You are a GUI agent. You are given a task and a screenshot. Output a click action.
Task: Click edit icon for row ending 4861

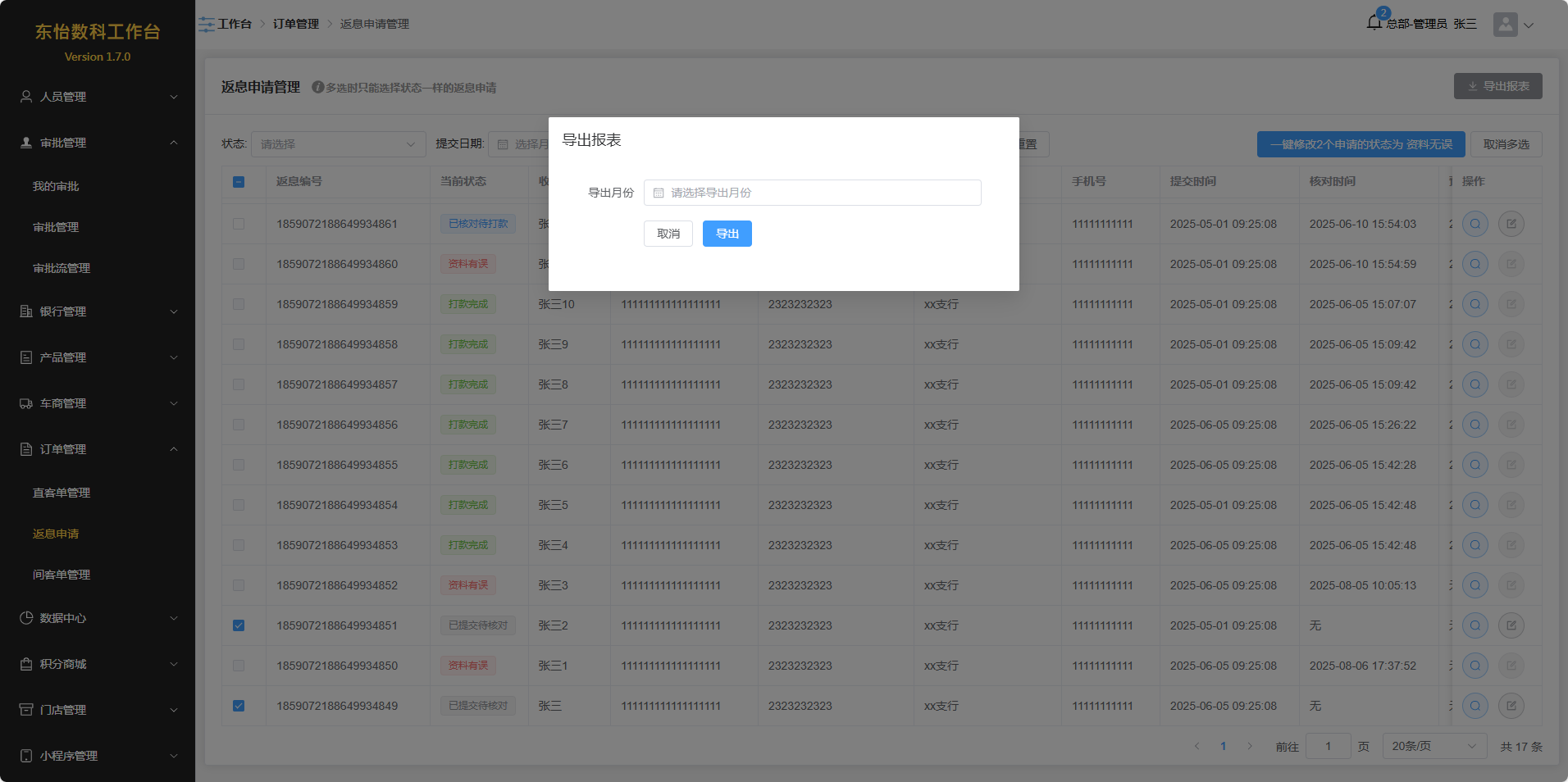[x=1511, y=224]
